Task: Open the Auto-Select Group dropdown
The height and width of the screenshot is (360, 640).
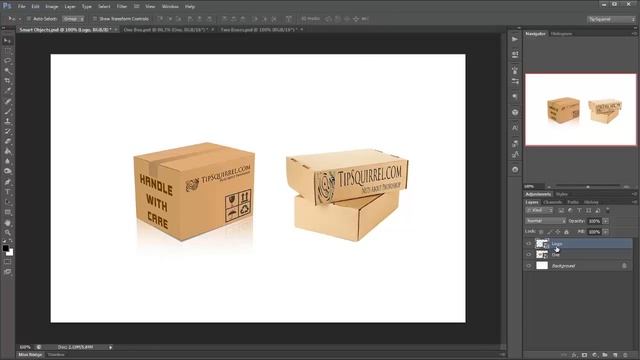Action: pyautogui.click(x=73, y=19)
